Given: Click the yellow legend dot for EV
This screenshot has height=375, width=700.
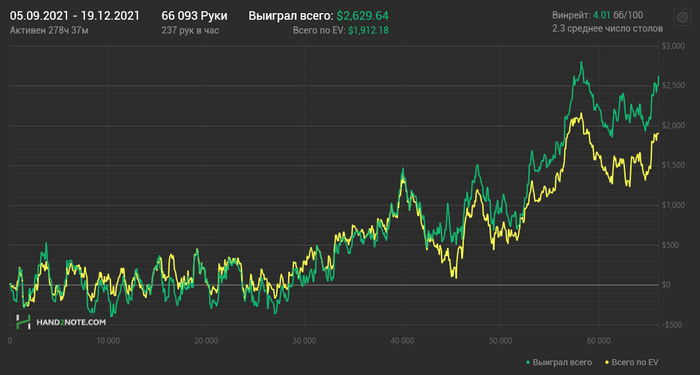Looking at the screenshot, I should tap(607, 362).
